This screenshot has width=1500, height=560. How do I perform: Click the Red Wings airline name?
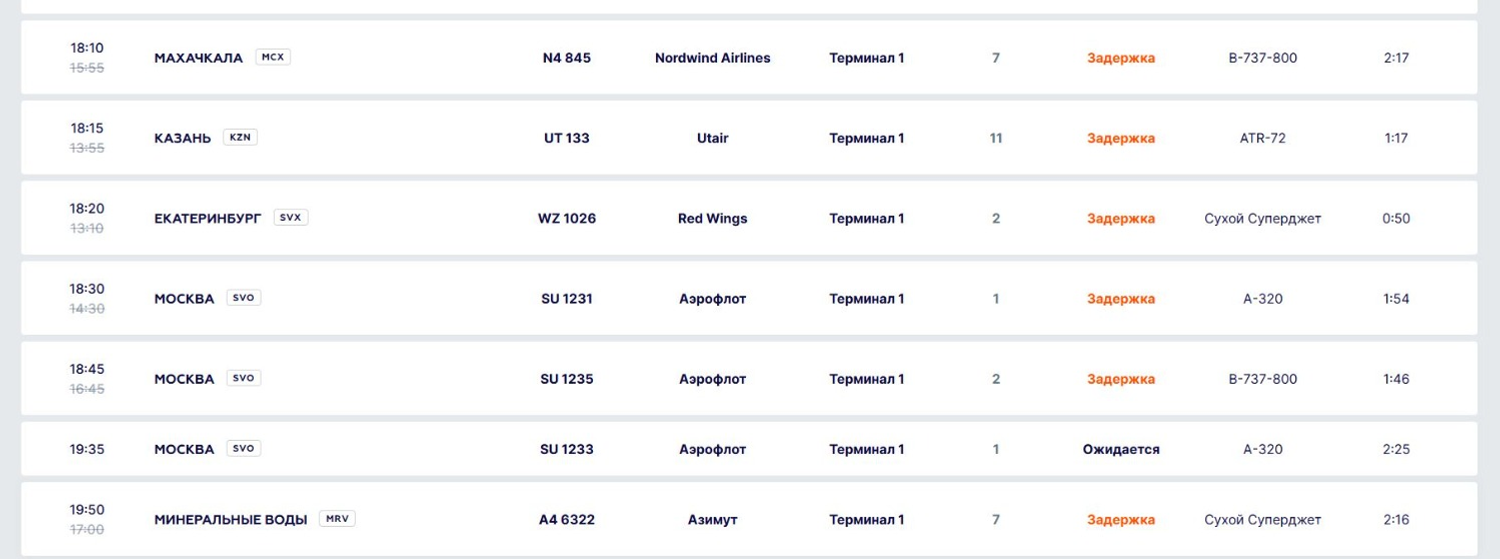tap(712, 218)
